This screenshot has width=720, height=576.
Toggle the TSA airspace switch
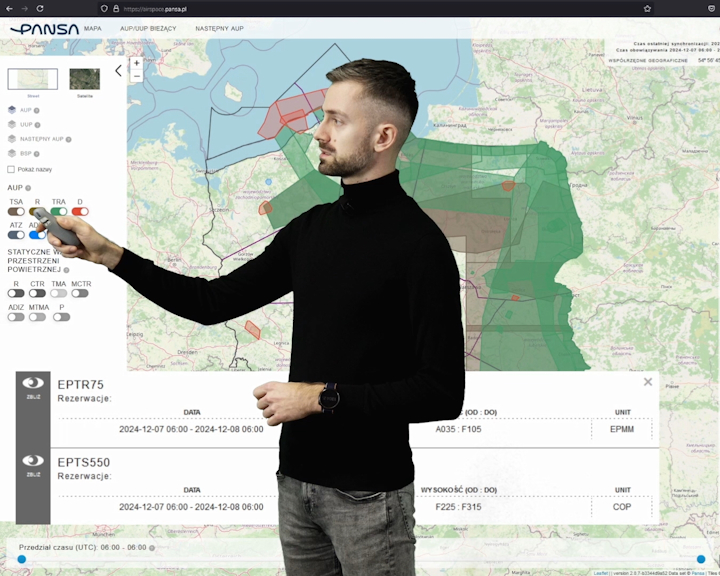(x=16, y=211)
